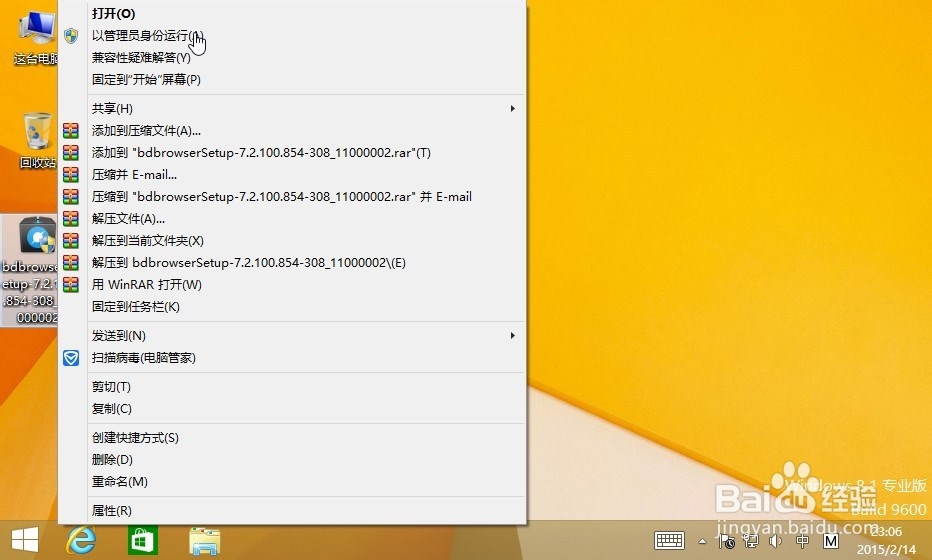Select 固定到"开始"屏幕(P) entry
Viewport: 932px width, 560px height.
(292, 80)
